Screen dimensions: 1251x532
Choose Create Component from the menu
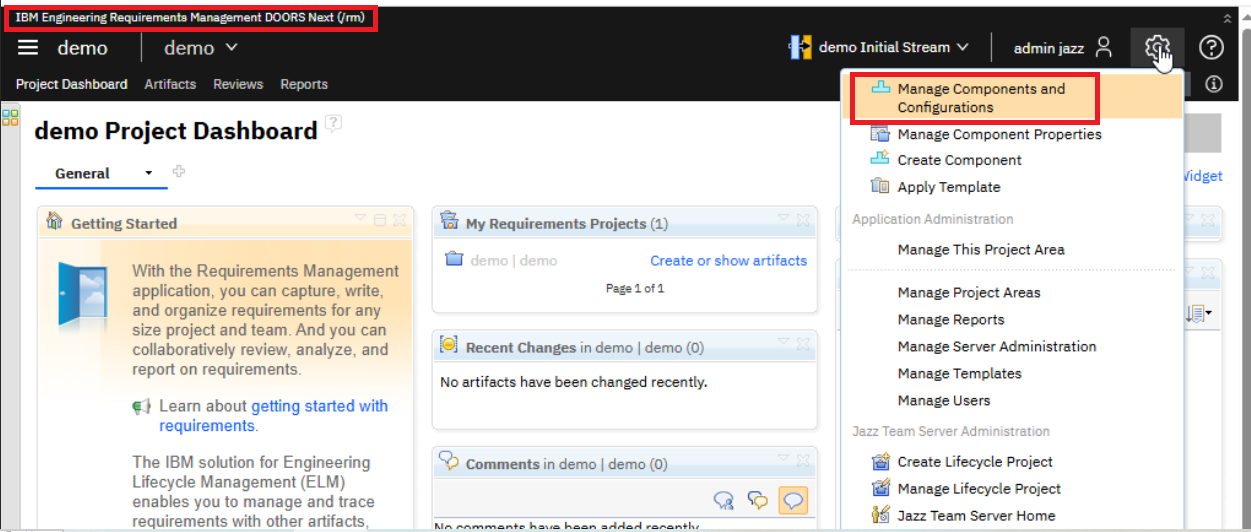(x=958, y=160)
